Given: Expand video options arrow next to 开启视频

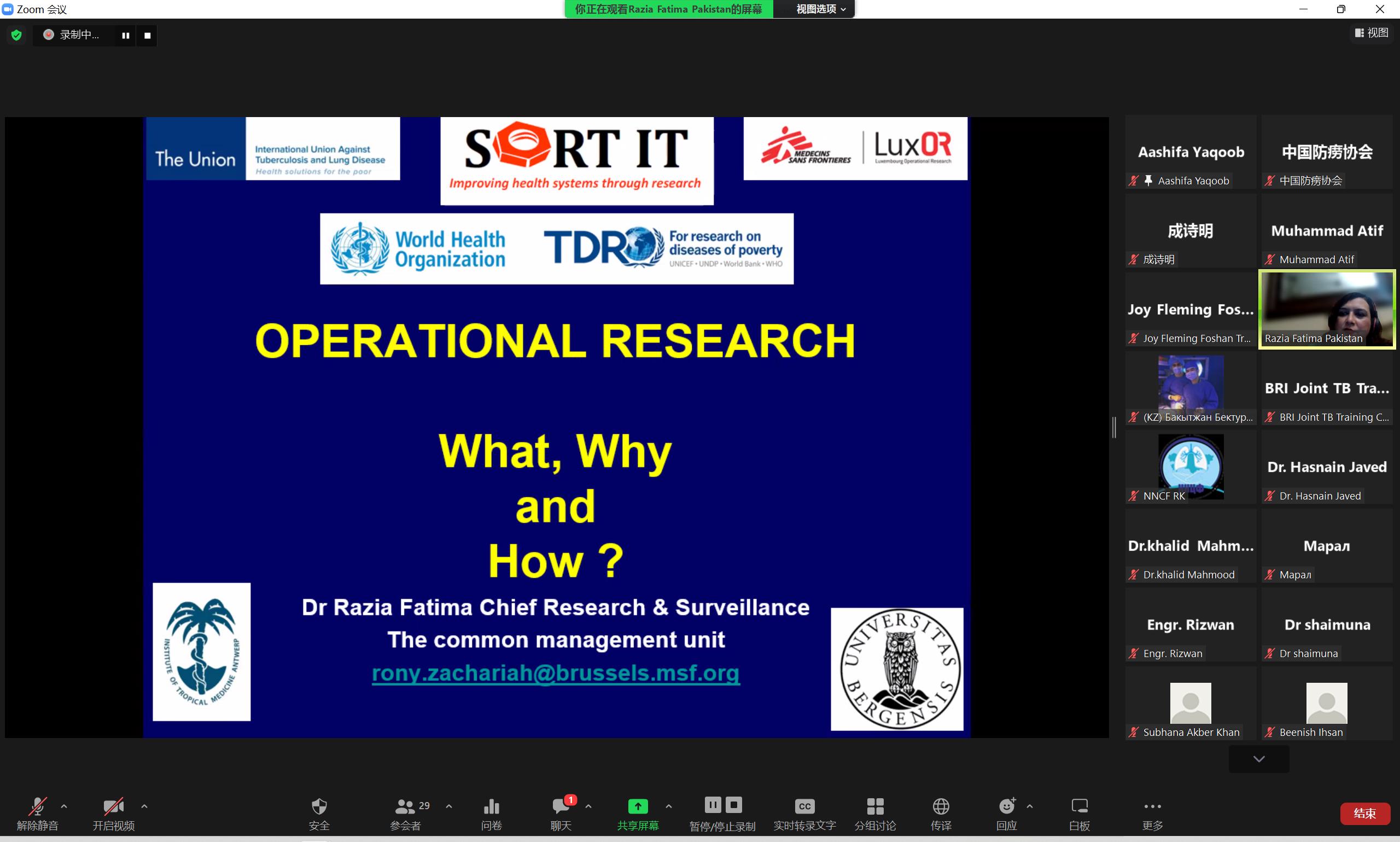Looking at the screenshot, I should 144,806.
